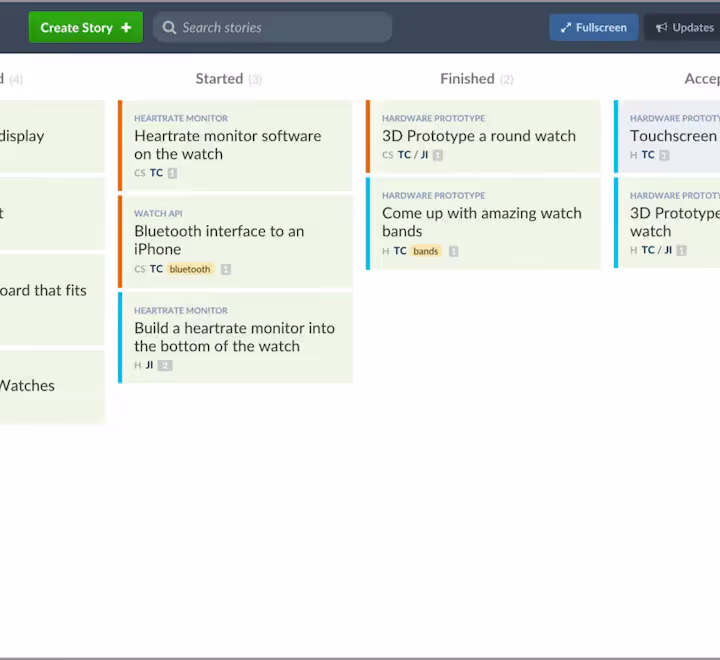The height and width of the screenshot is (660, 720).
Task: Click points badge on Heartrate monitor software story
Action: [172, 173]
